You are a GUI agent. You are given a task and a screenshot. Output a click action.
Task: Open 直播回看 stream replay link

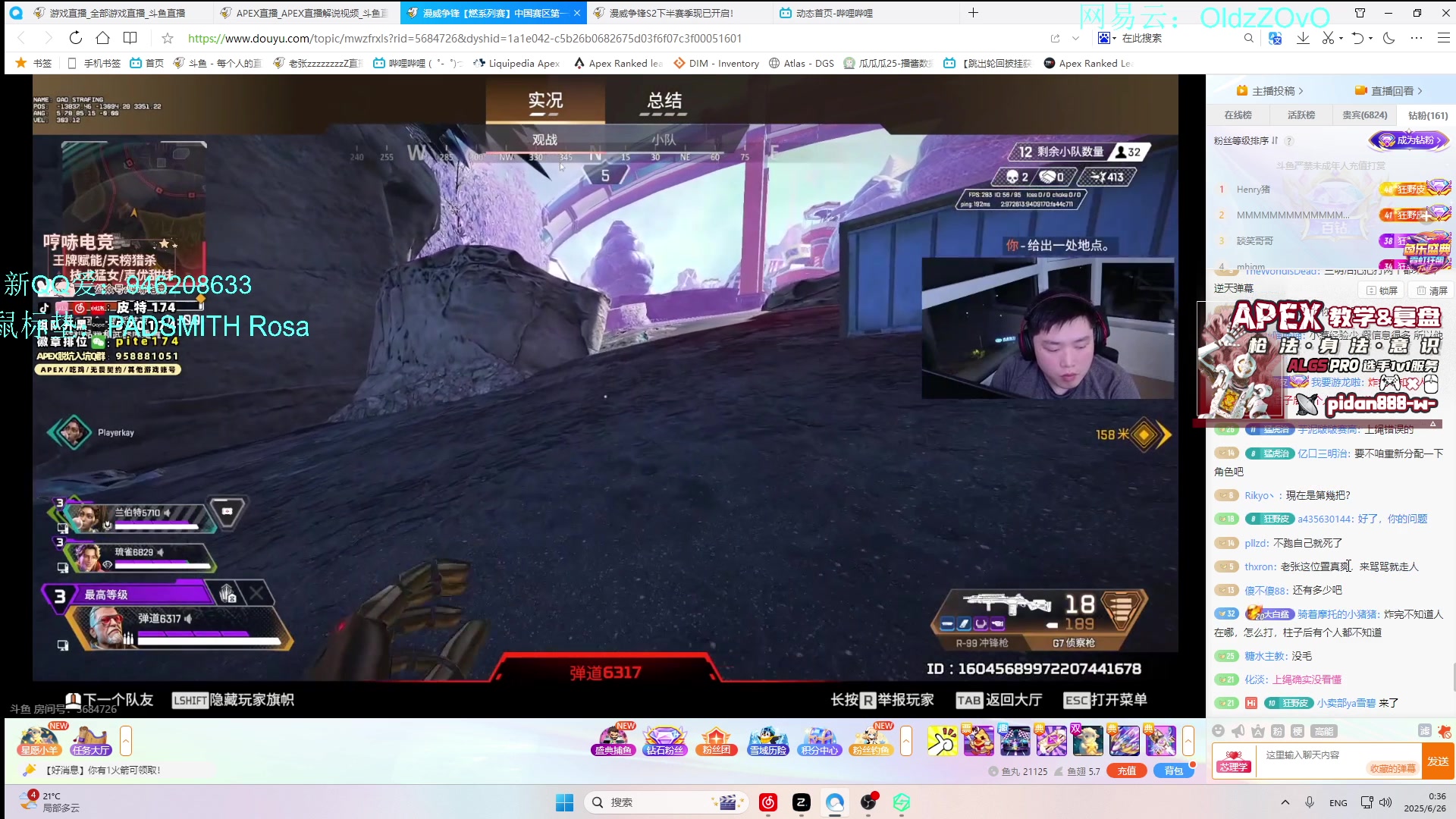point(1389,91)
